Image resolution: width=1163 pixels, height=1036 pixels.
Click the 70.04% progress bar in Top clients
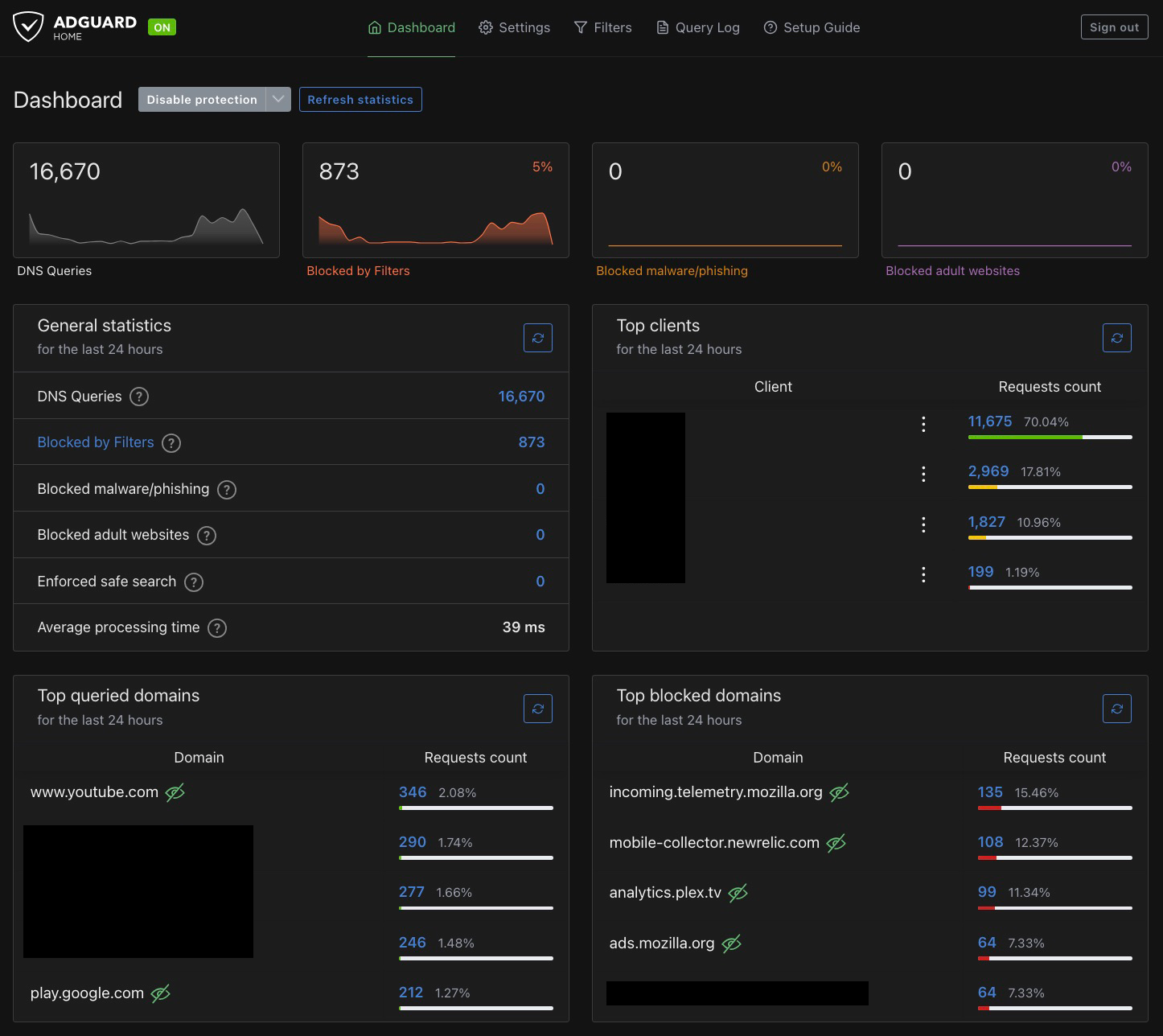[x=1050, y=438]
